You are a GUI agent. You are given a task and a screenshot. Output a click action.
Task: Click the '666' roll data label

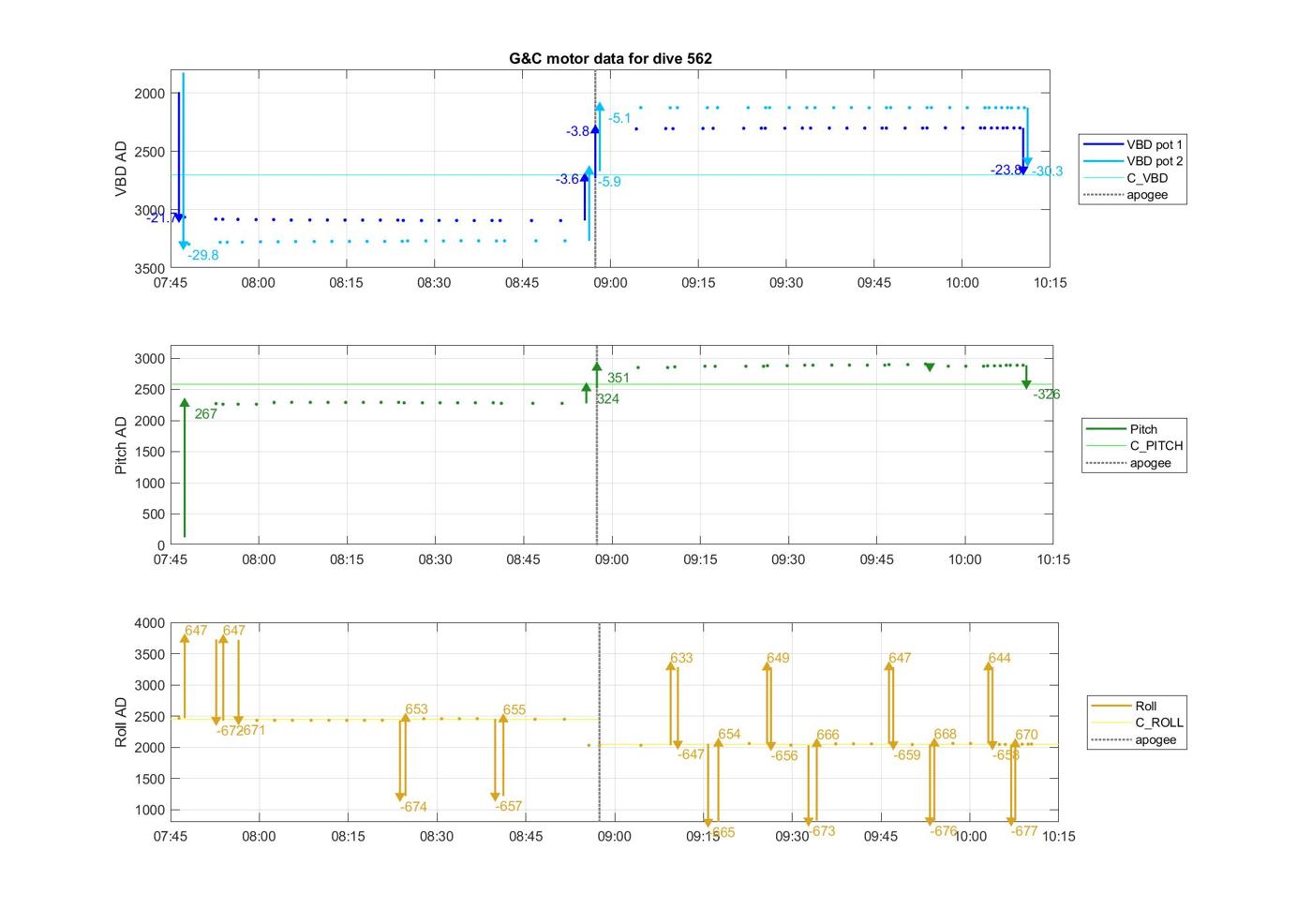(827, 736)
